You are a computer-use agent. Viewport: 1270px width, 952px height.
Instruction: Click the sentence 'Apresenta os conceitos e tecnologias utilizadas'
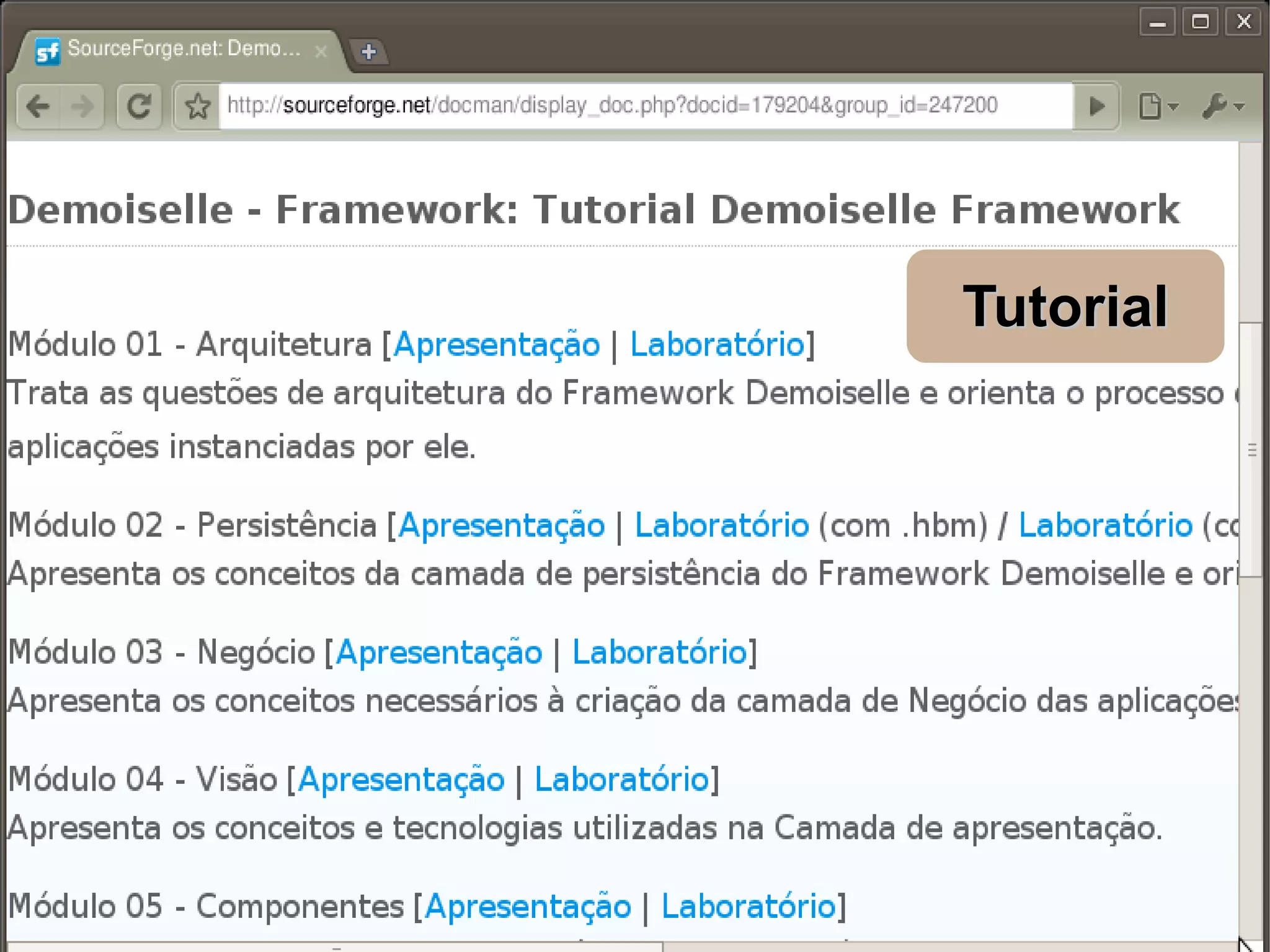tap(362, 829)
